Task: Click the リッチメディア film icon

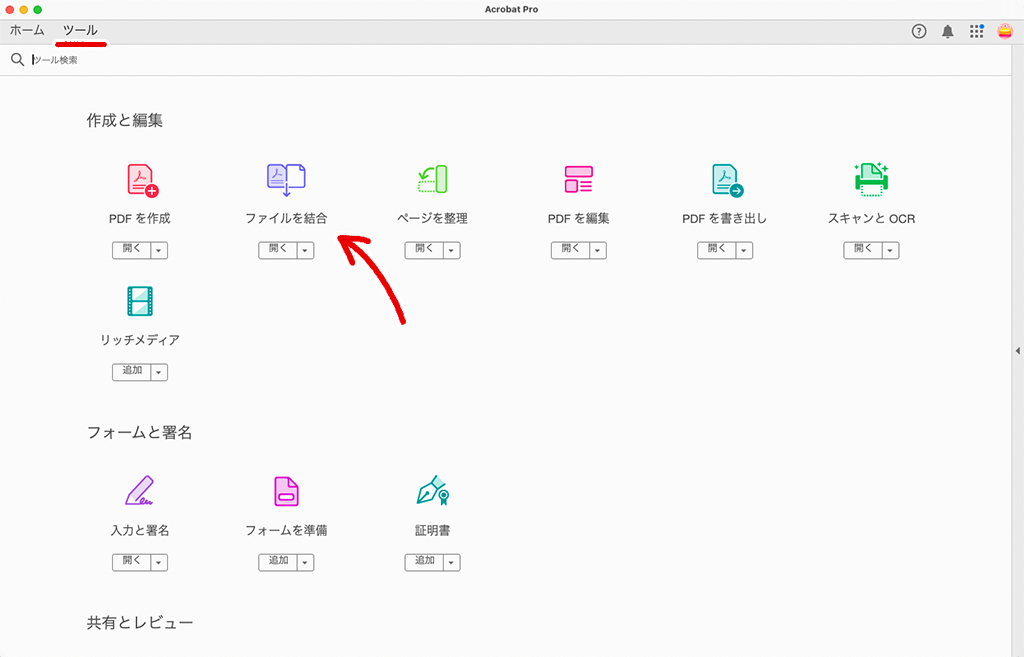Action: tap(140, 301)
